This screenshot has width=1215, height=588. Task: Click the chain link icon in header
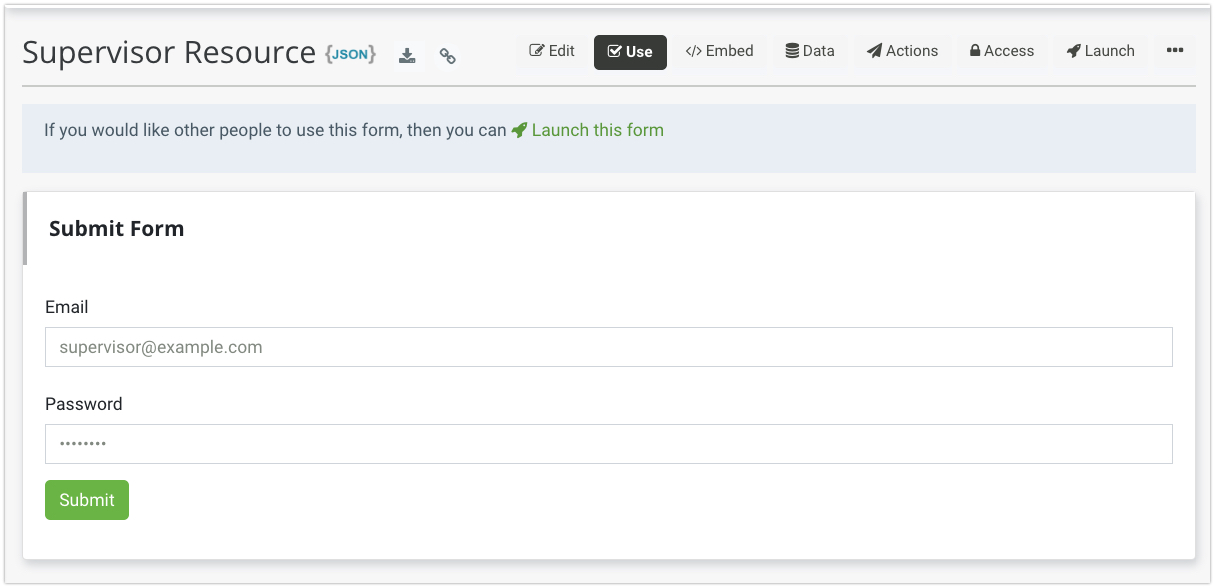click(448, 56)
